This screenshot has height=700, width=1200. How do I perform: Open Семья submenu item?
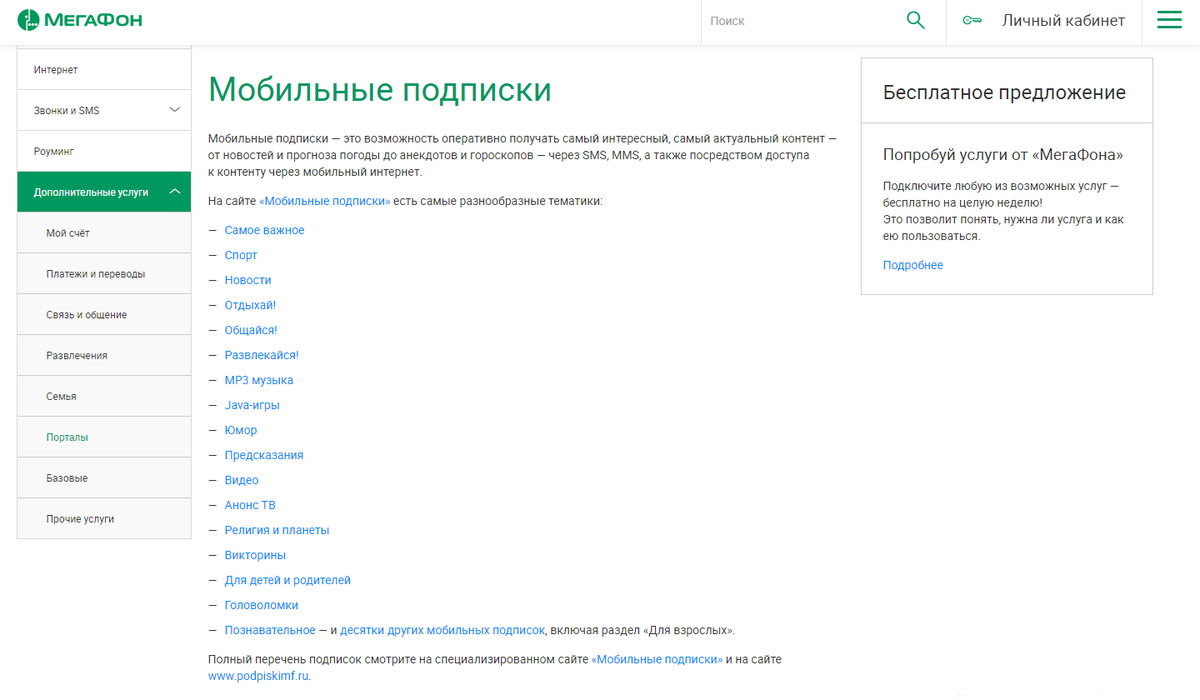[104, 397]
